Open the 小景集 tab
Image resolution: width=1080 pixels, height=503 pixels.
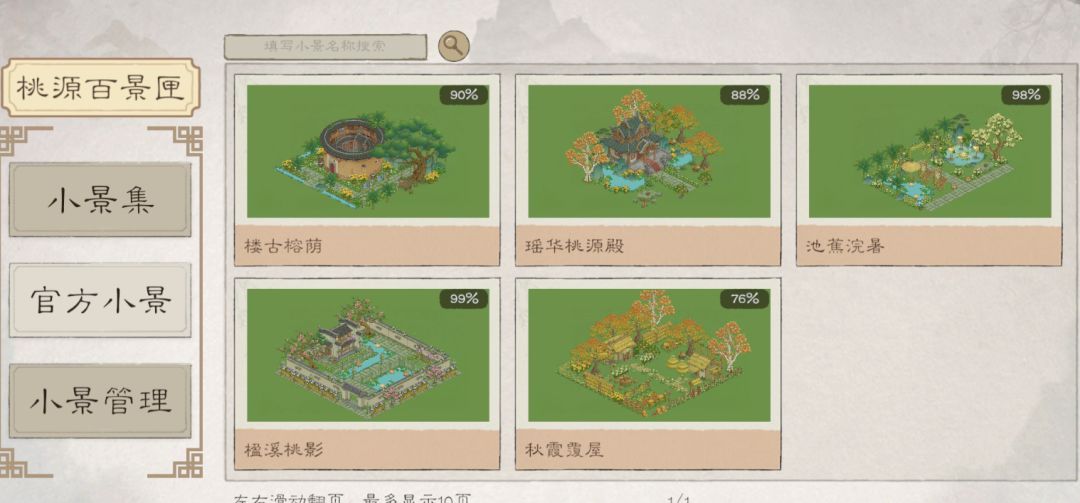pos(101,200)
